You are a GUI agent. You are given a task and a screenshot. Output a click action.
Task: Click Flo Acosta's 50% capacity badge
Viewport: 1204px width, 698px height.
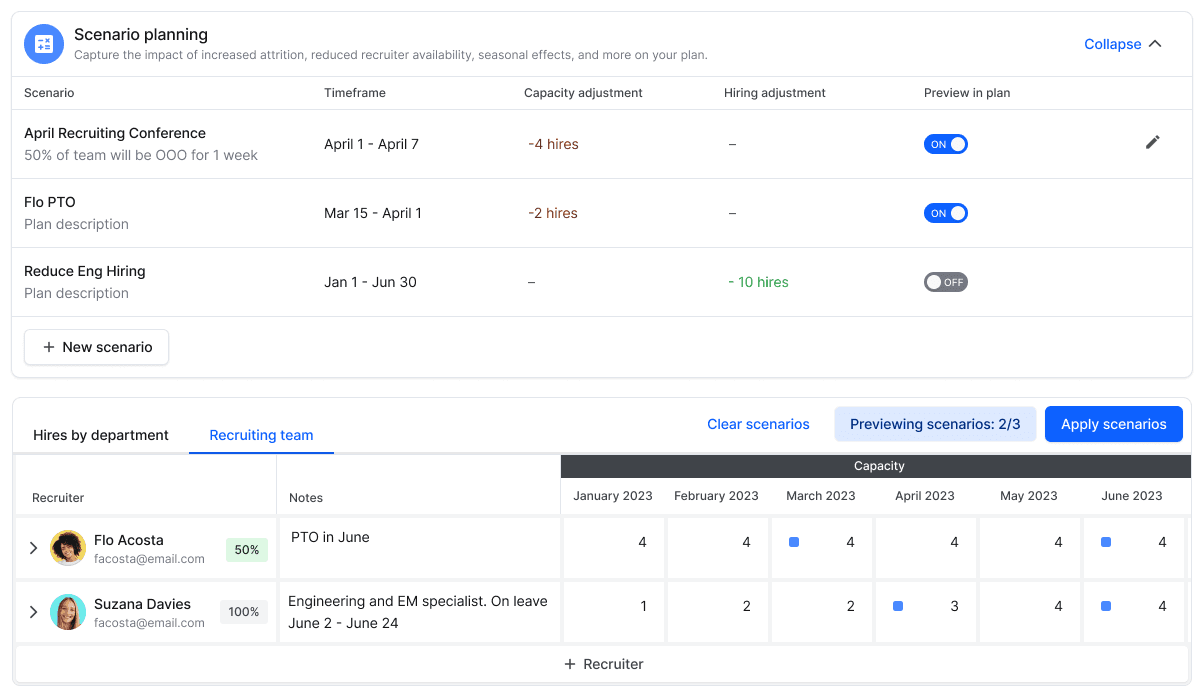click(246, 549)
